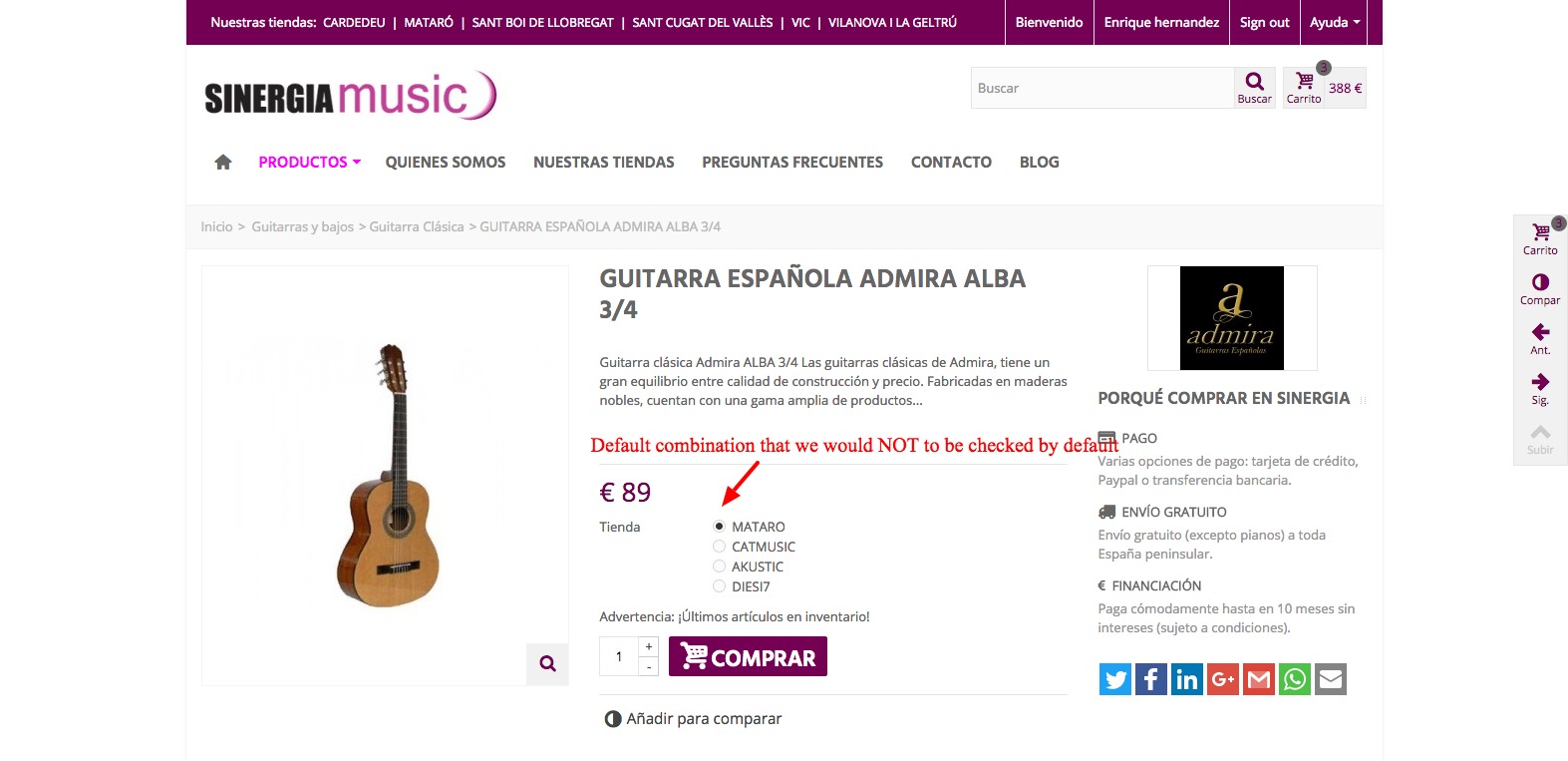1568x761 pixels.
Task: Click the COMPRAR button
Action: pos(748,656)
